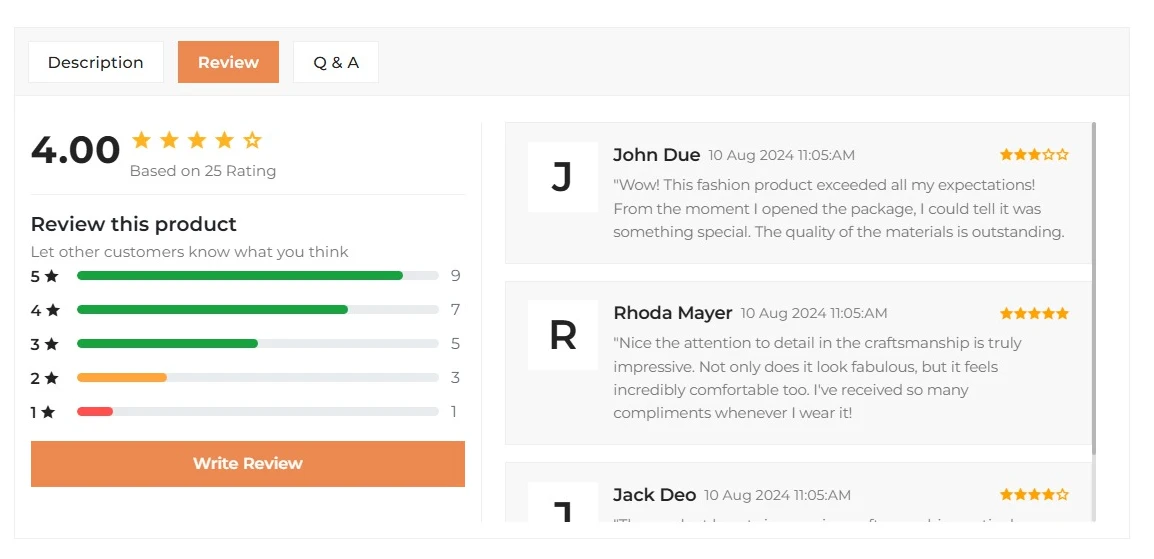
Task: Click the 3 star rating label
Action: click(45, 344)
